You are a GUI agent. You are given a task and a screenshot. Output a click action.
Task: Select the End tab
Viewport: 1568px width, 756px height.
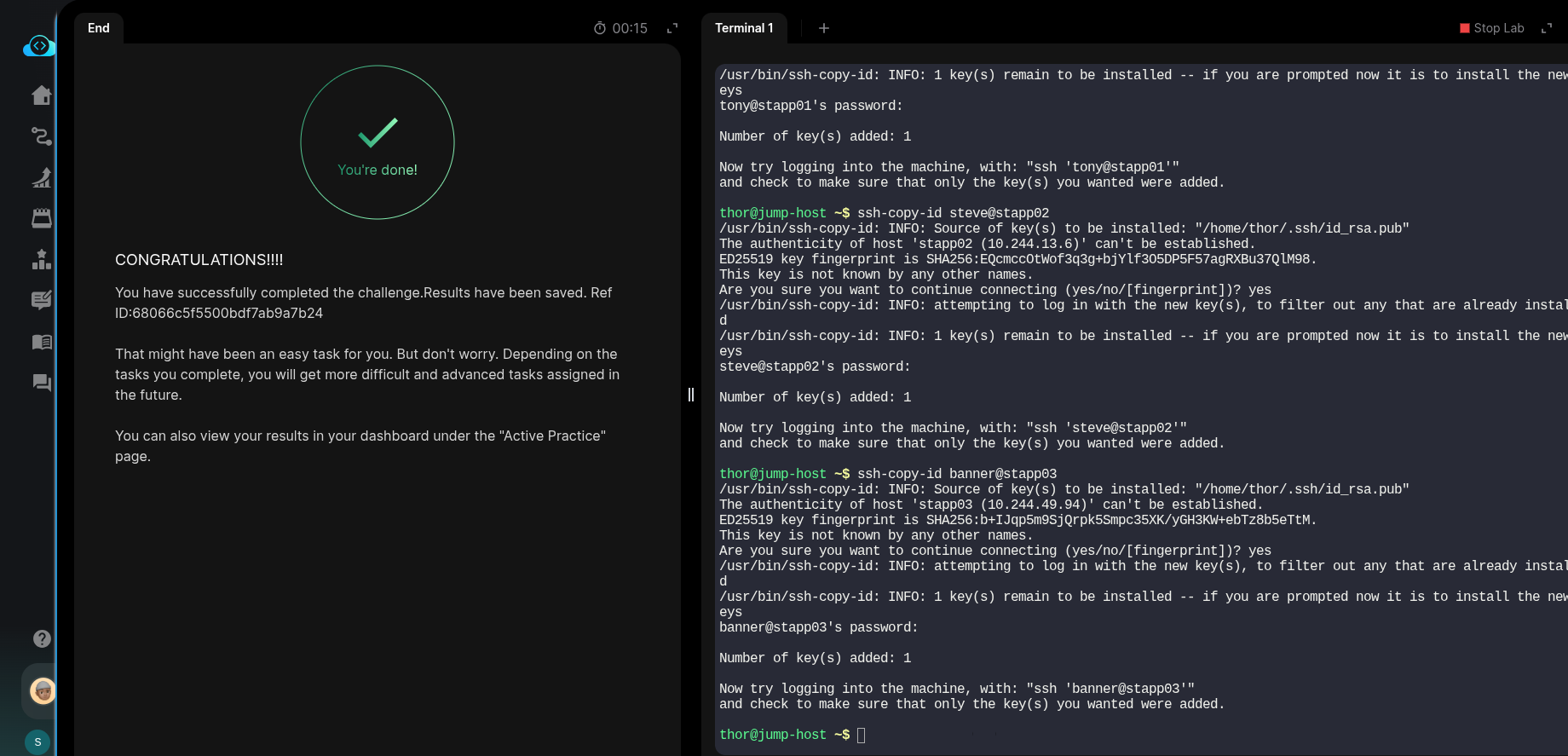pyautogui.click(x=99, y=28)
